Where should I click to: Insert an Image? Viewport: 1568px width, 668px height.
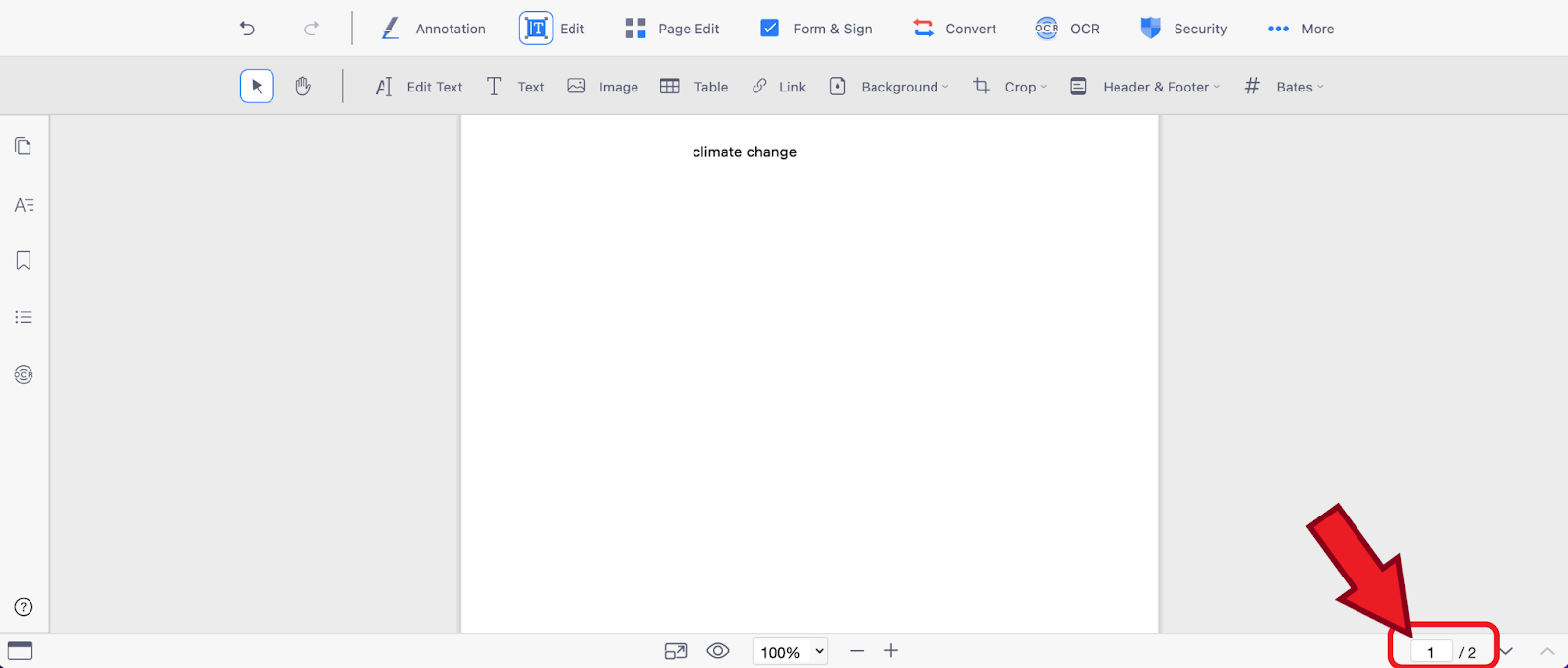(x=603, y=87)
